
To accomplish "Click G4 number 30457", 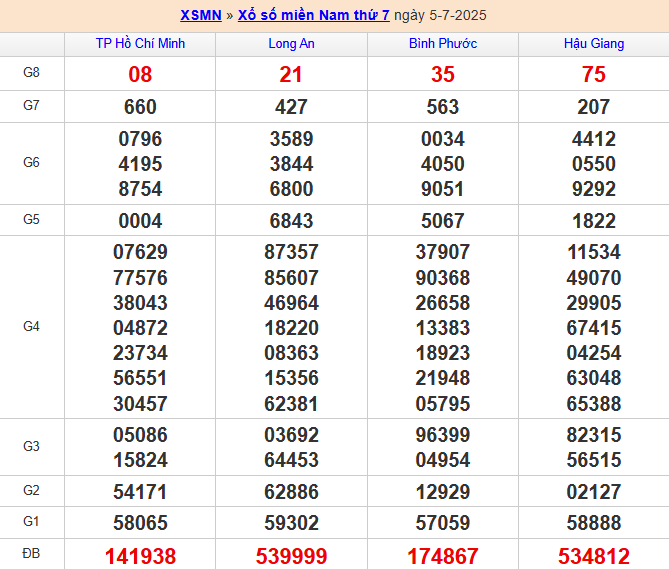I will click(x=140, y=404).
